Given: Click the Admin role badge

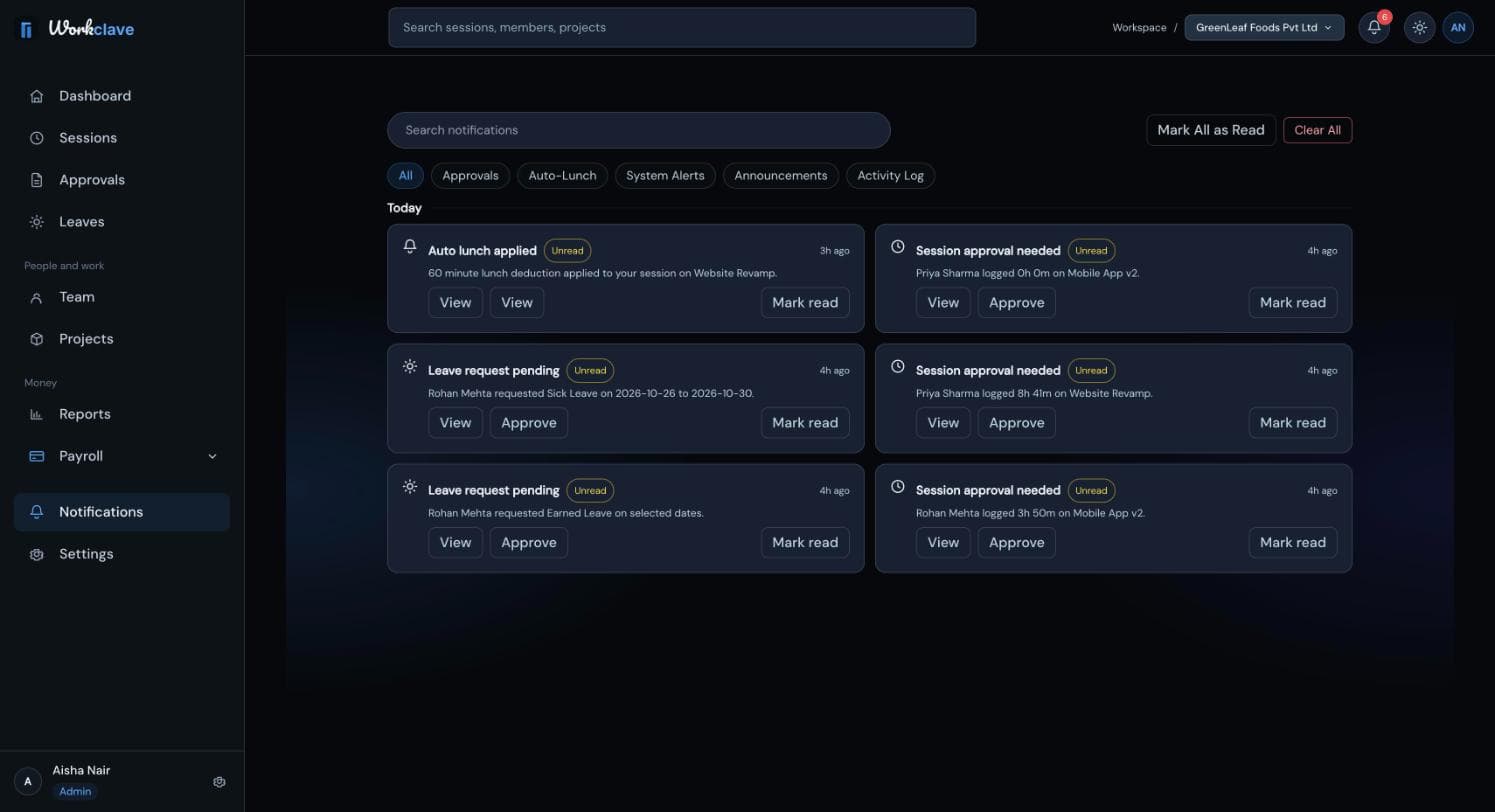Looking at the screenshot, I should pos(75,791).
